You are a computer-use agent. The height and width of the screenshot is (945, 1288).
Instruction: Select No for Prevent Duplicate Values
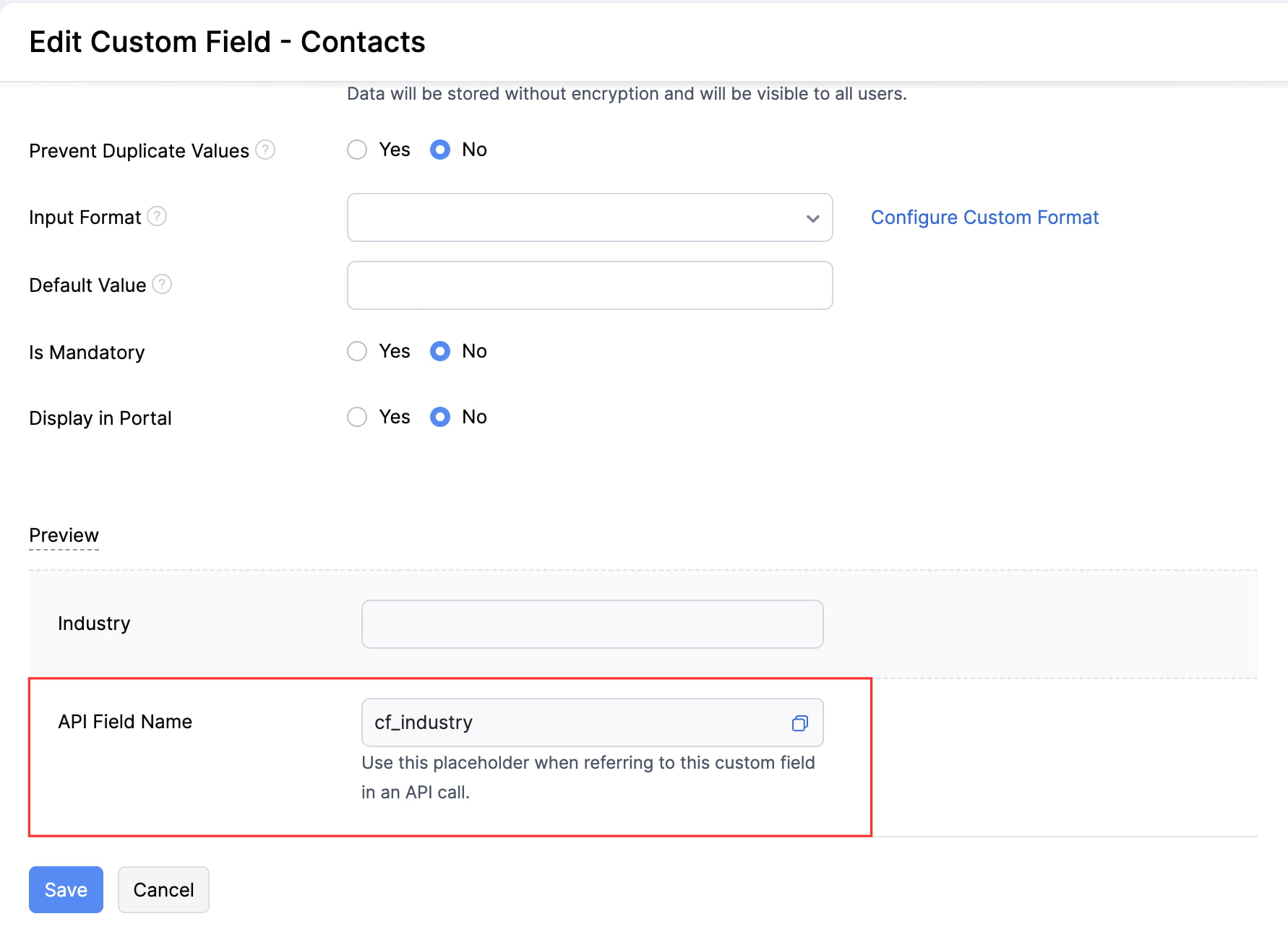tap(439, 150)
